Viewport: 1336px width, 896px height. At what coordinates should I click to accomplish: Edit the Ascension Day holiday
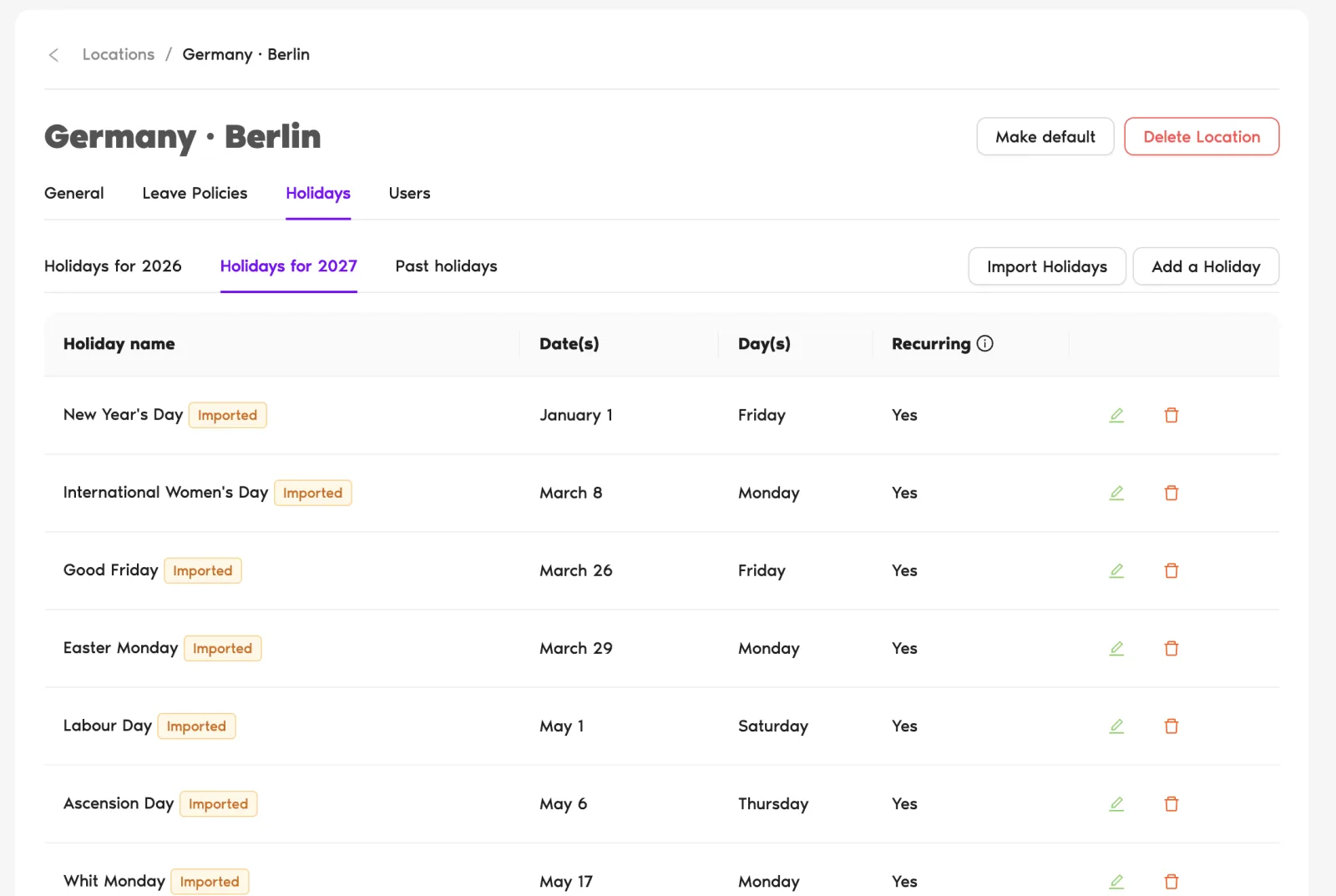[x=1116, y=803]
